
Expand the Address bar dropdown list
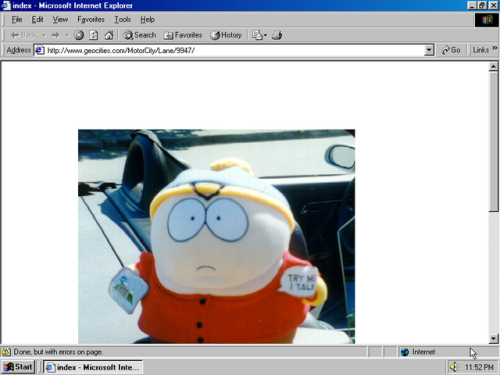(429, 50)
